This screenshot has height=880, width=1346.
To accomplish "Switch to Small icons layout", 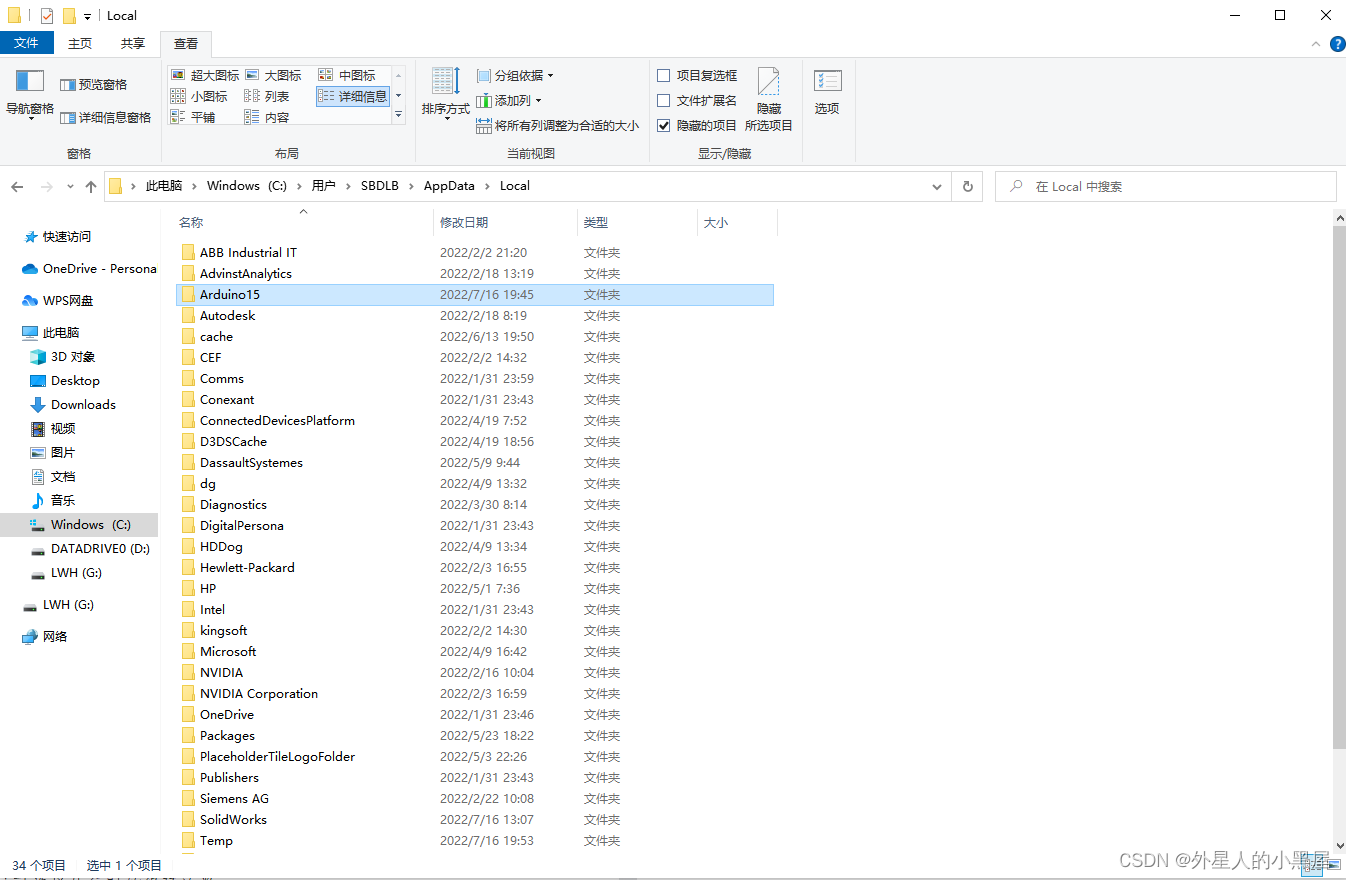I will [x=199, y=96].
